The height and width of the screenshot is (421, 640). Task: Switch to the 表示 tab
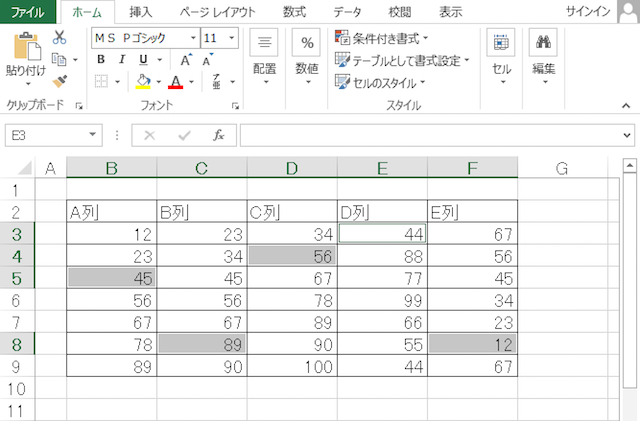pos(451,12)
